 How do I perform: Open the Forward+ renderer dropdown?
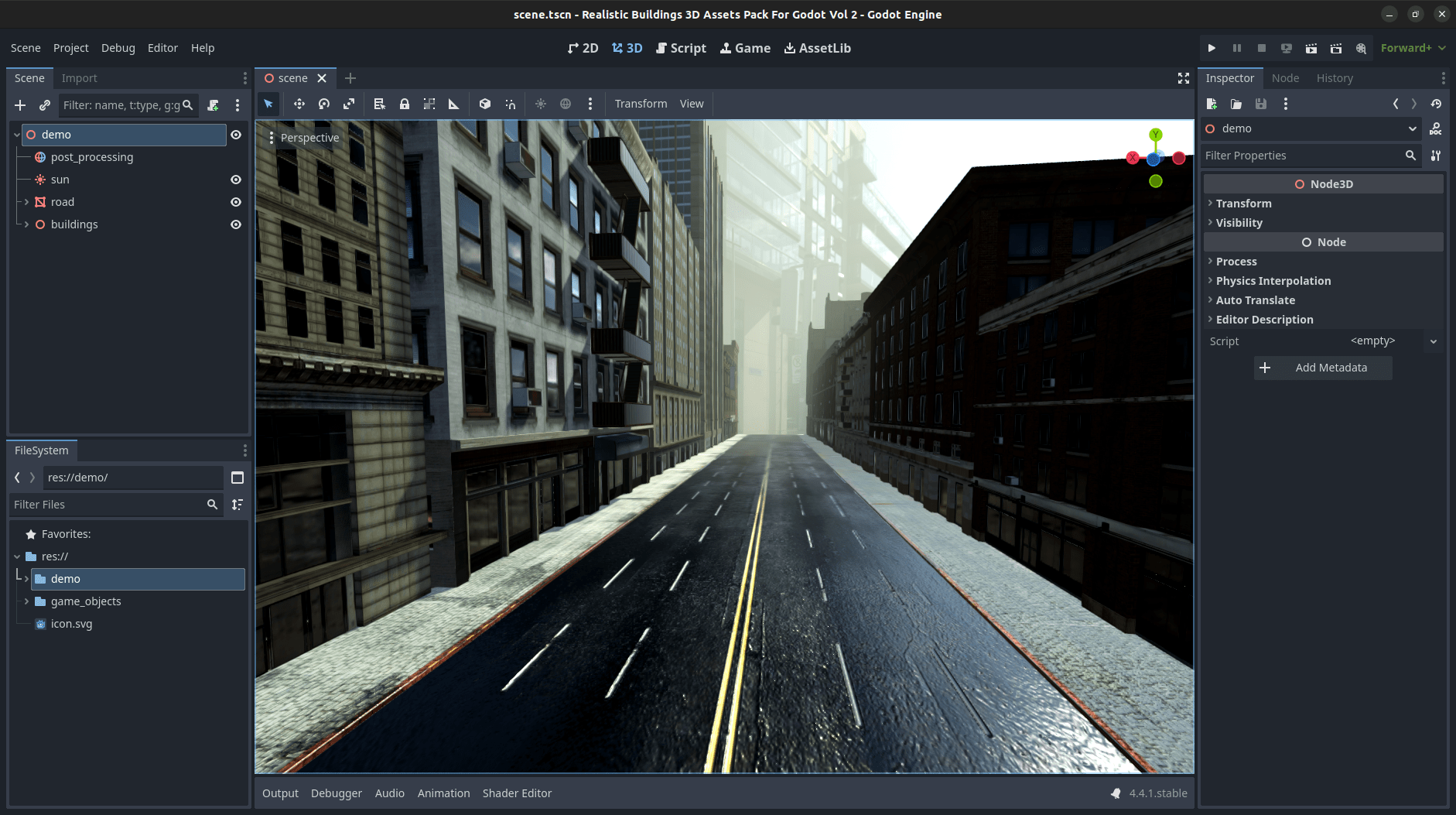[x=1410, y=48]
